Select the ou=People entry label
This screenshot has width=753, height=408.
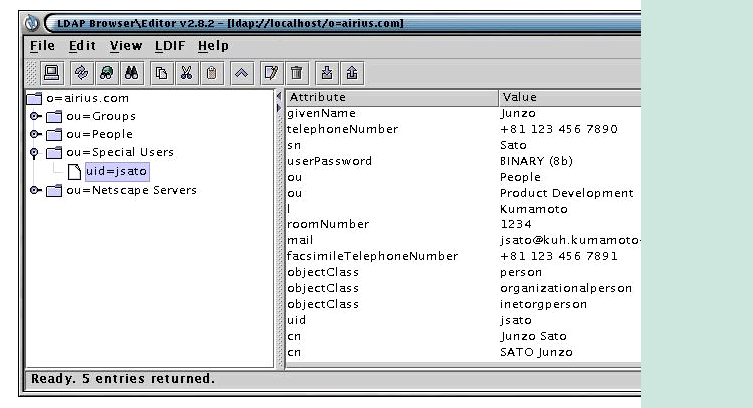coord(99,134)
